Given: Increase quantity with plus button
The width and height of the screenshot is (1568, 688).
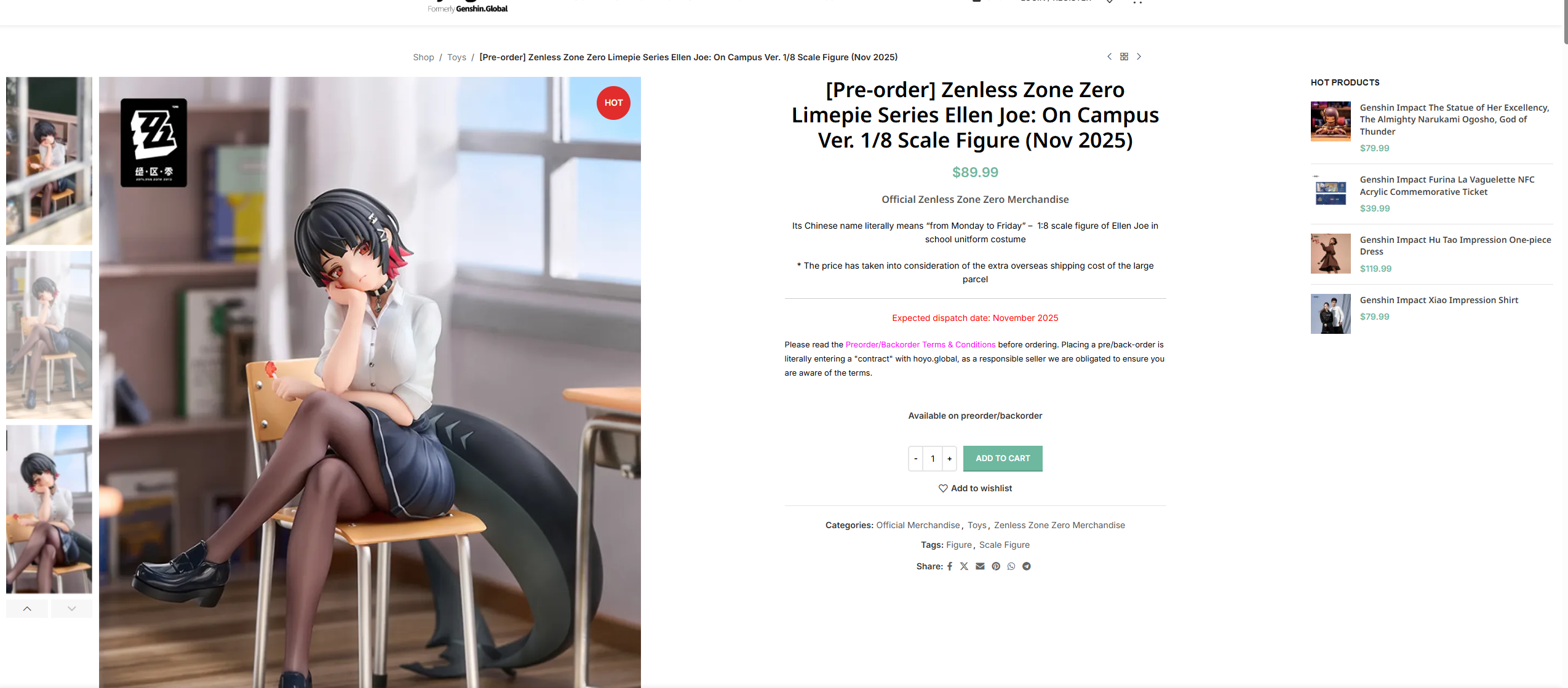Looking at the screenshot, I should 949,459.
